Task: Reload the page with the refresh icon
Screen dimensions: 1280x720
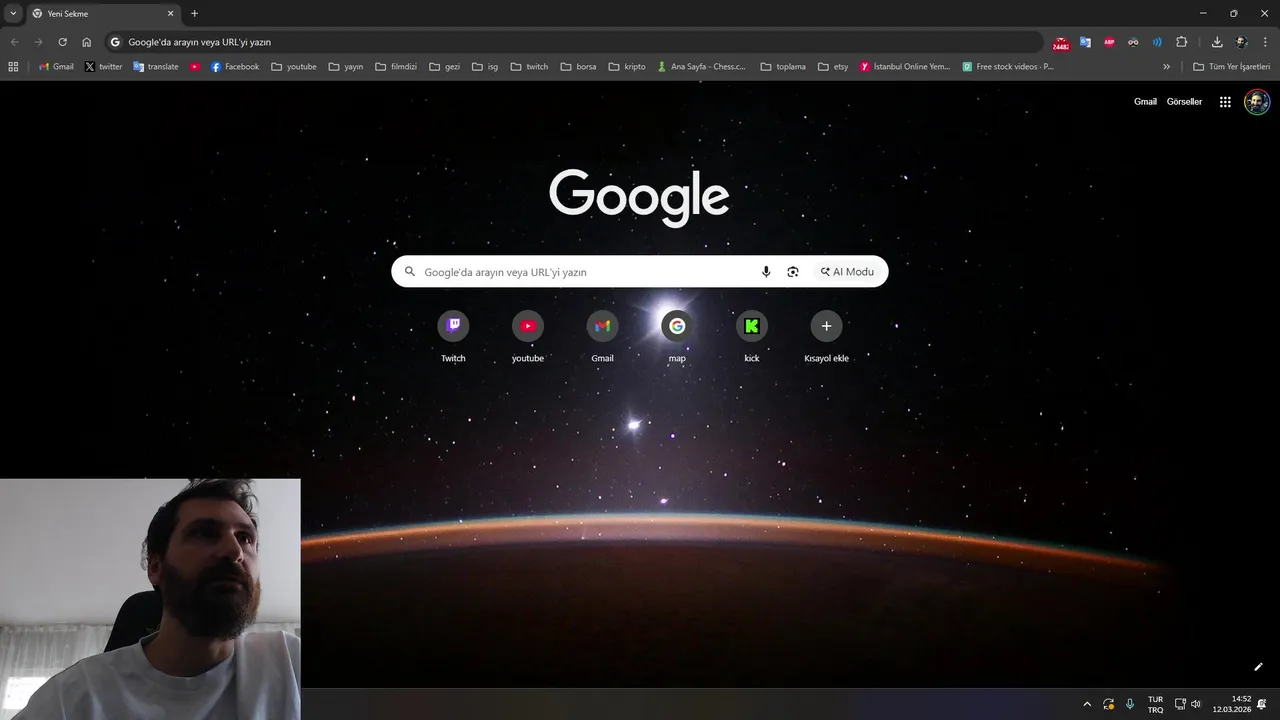Action: pyautogui.click(x=62, y=42)
